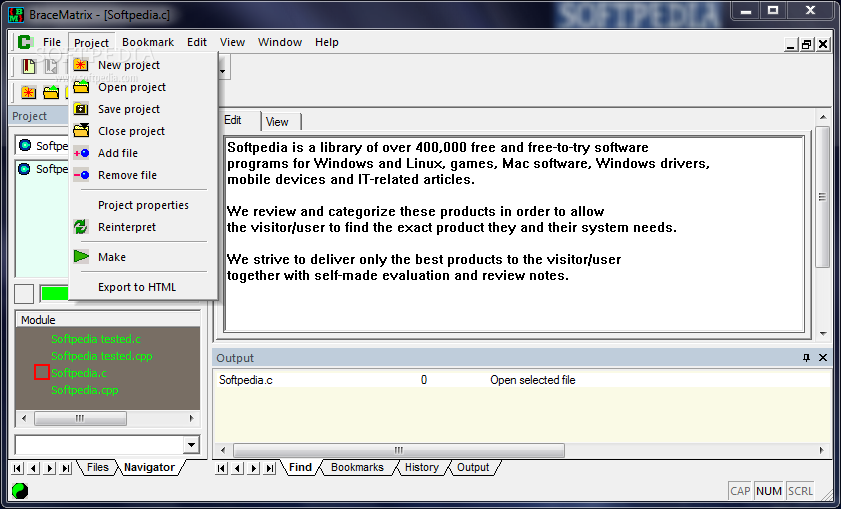Screen dimensions: 841x509
Task: Click the Project menu header
Action: pyautogui.click(x=92, y=42)
